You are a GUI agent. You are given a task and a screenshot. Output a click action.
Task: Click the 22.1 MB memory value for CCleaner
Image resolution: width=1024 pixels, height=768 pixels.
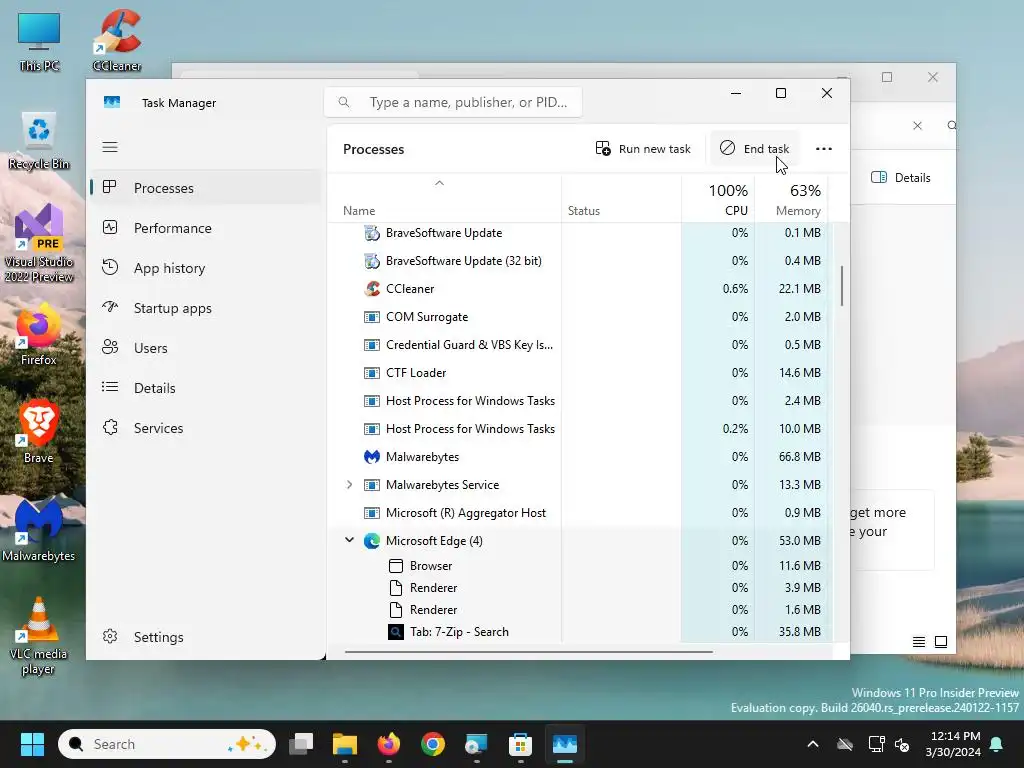pyautogui.click(x=799, y=289)
